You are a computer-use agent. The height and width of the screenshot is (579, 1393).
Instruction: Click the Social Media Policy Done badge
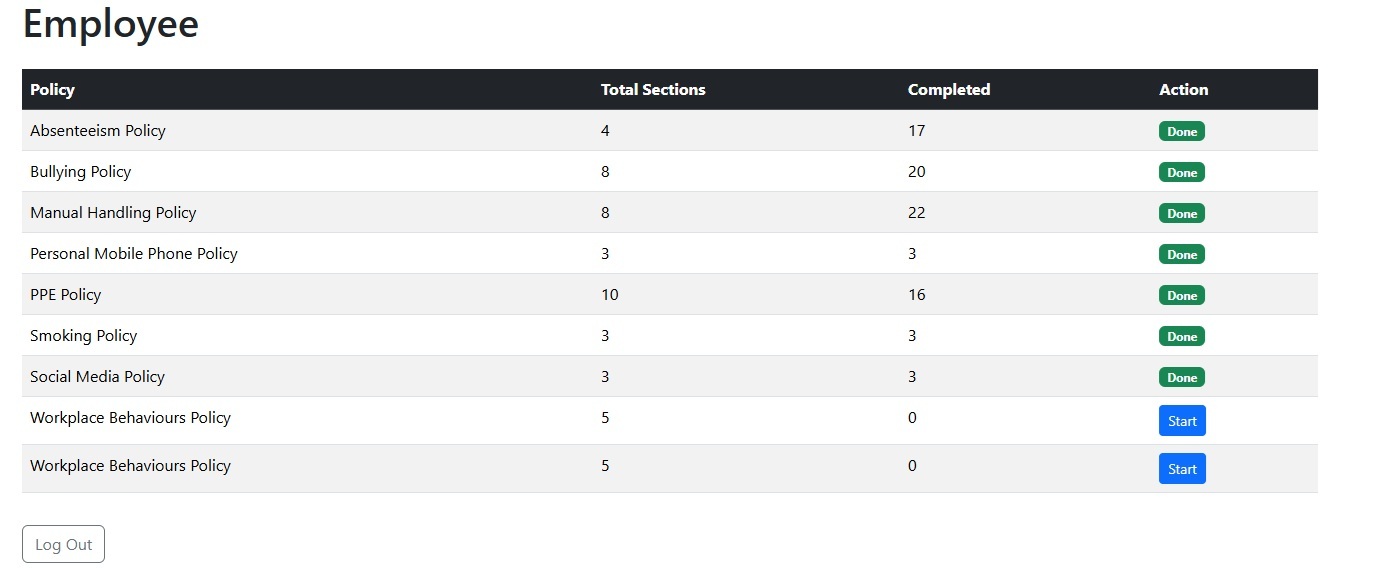tap(1181, 377)
